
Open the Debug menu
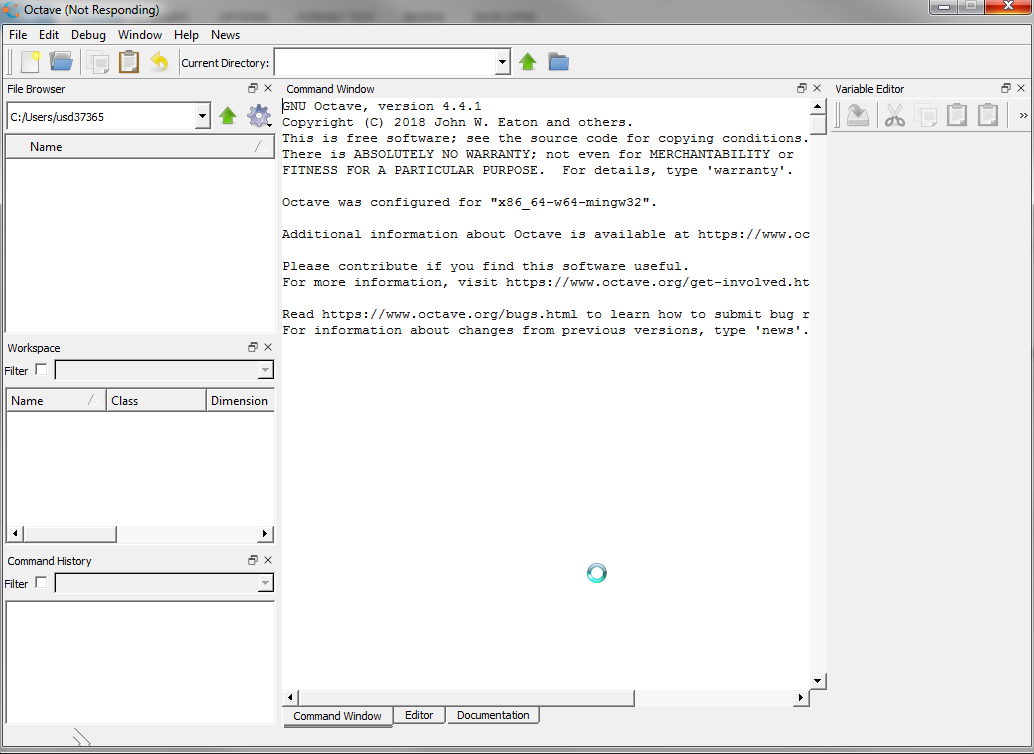[88, 35]
